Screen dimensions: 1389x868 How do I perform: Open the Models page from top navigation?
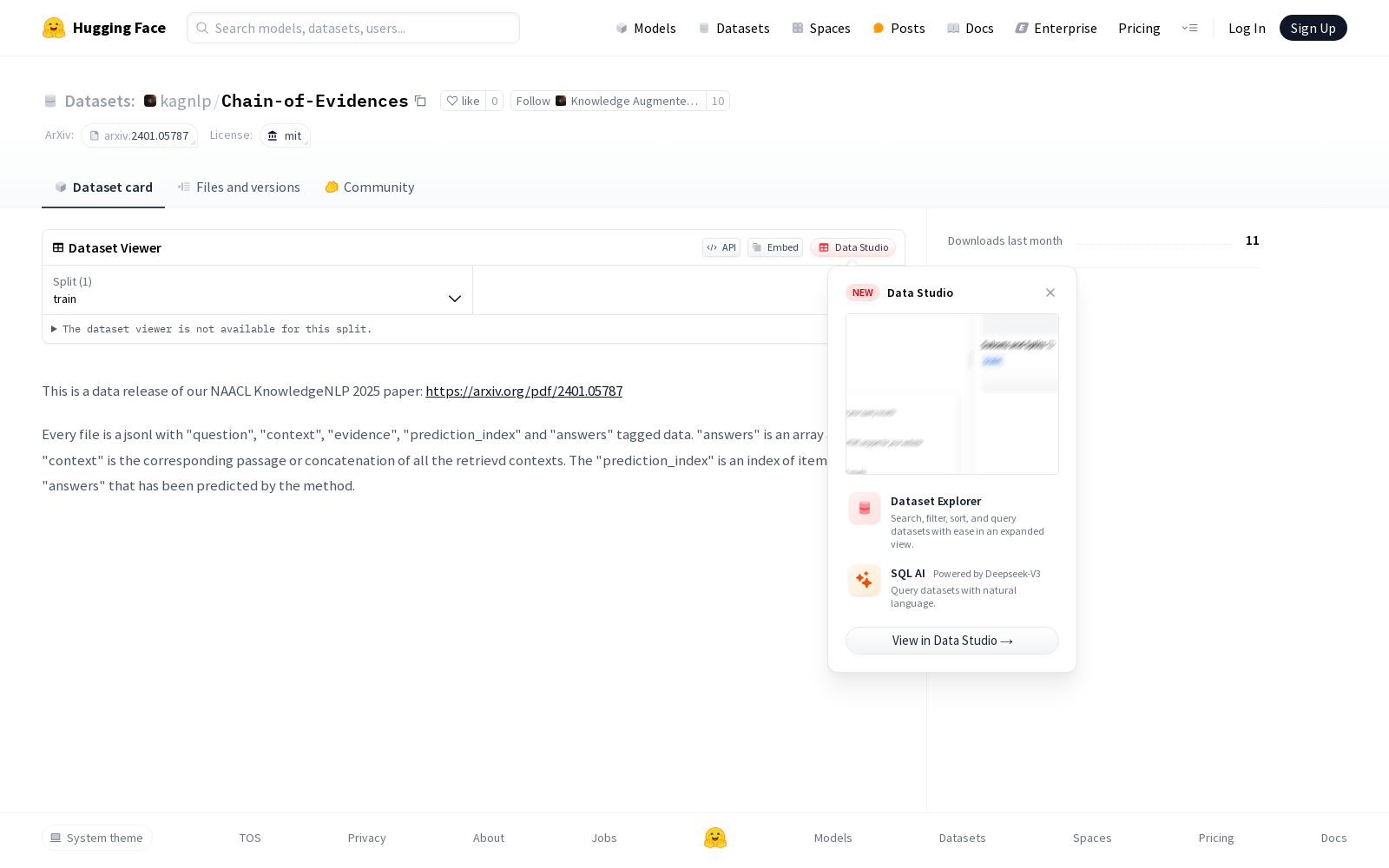coord(646,28)
